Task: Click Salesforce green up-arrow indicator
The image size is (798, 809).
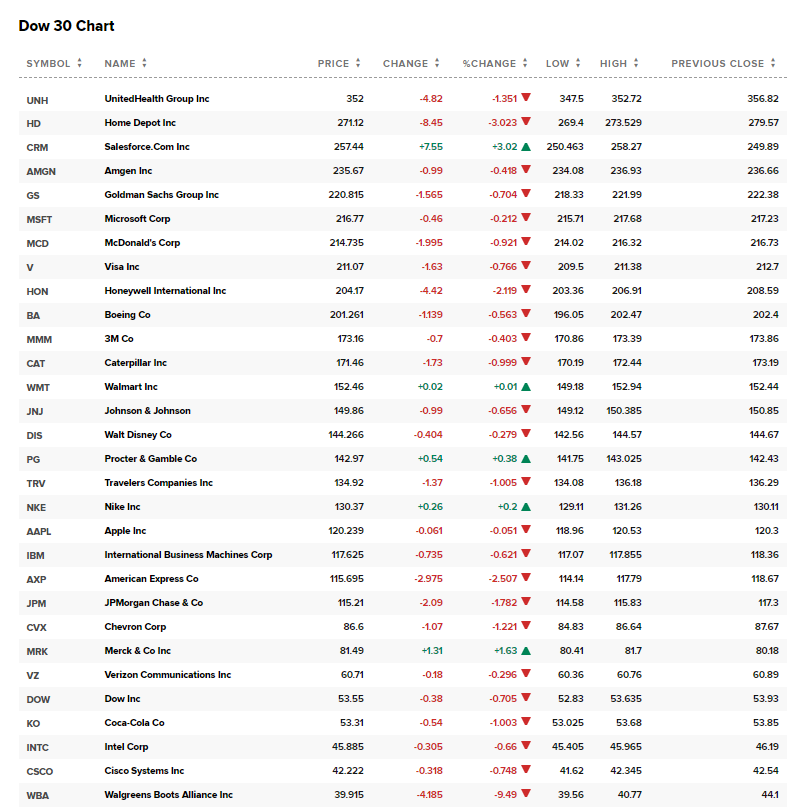Action: 526,147
